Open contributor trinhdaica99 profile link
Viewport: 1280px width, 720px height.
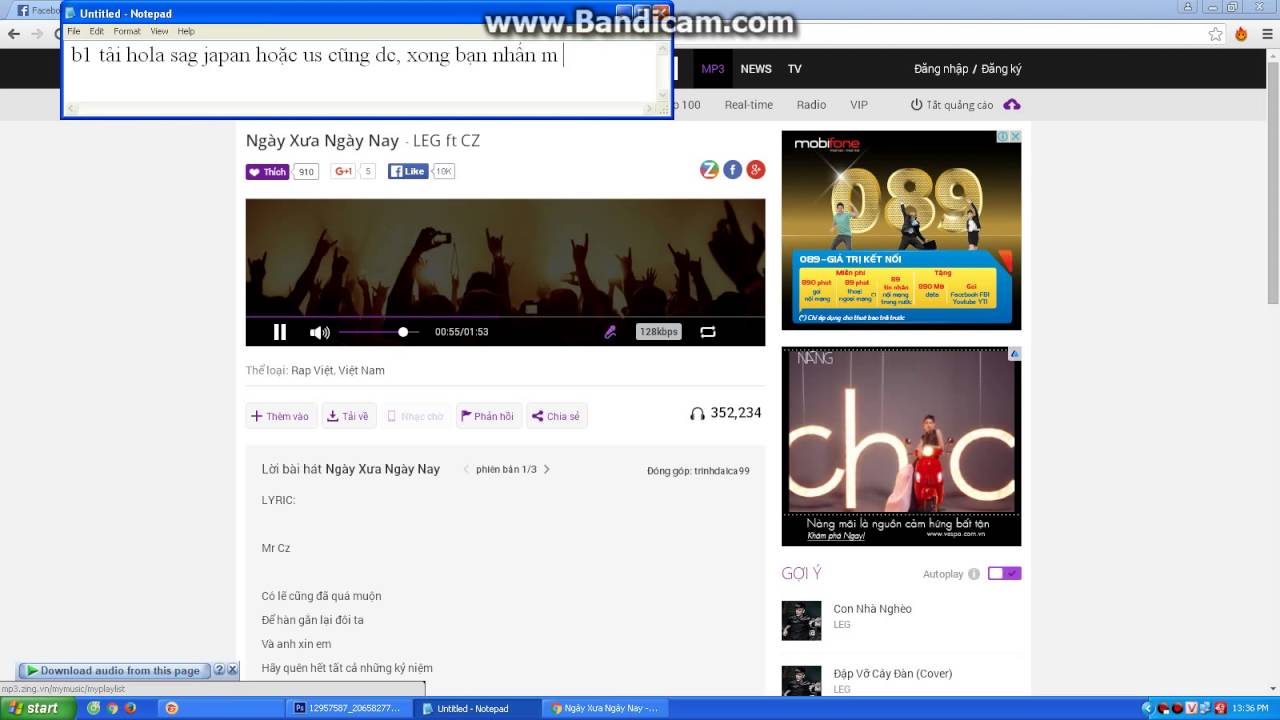722,471
